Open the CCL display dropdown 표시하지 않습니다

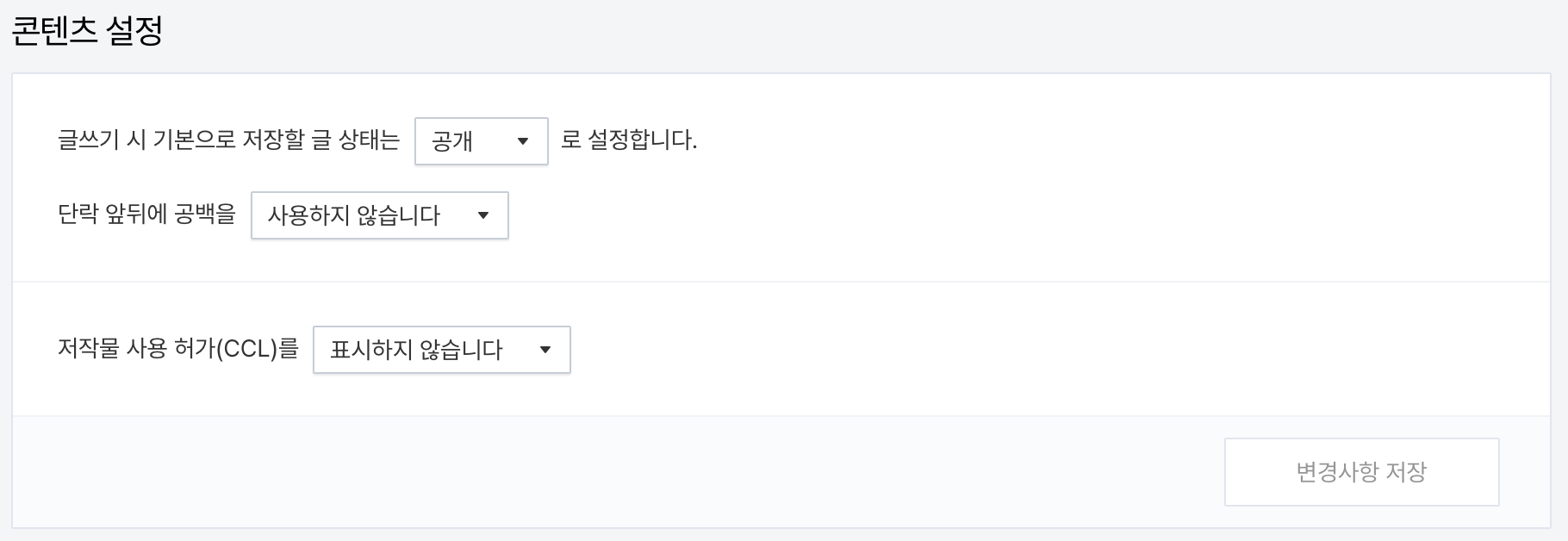click(441, 349)
